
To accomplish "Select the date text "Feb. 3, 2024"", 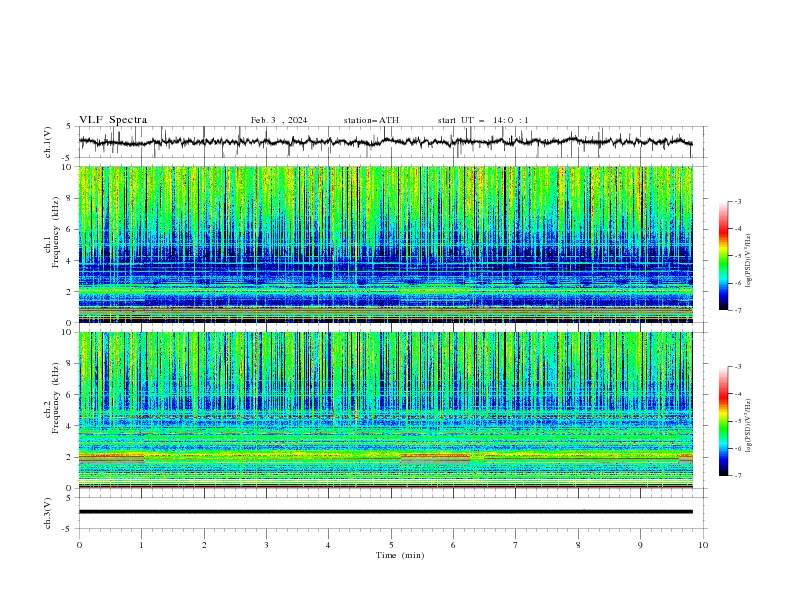I will [x=279, y=120].
